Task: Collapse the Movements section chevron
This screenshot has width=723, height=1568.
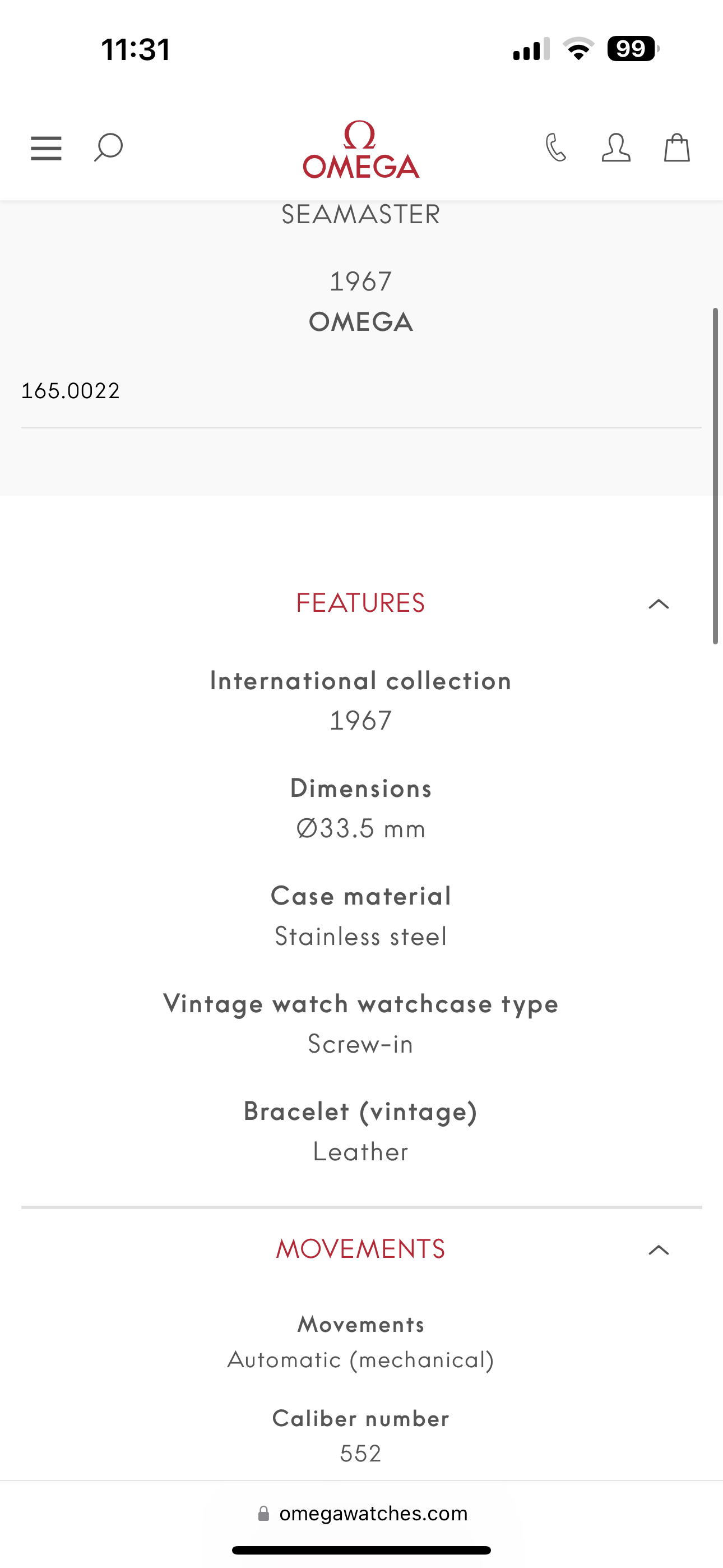Action: pyautogui.click(x=659, y=1250)
